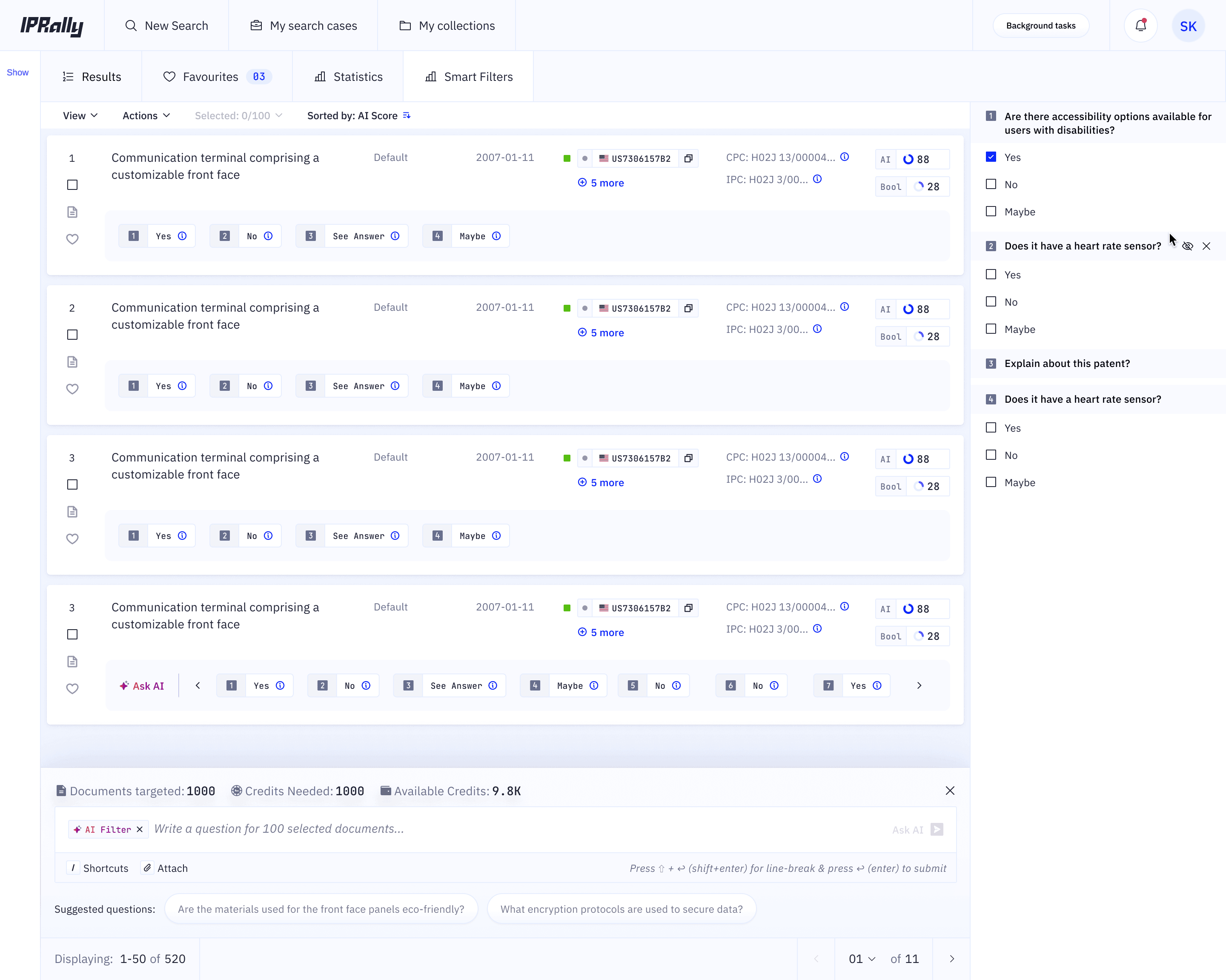The height and width of the screenshot is (980, 1226).
Task: Hide the heart rate sensor question filter
Action: tap(1187, 246)
